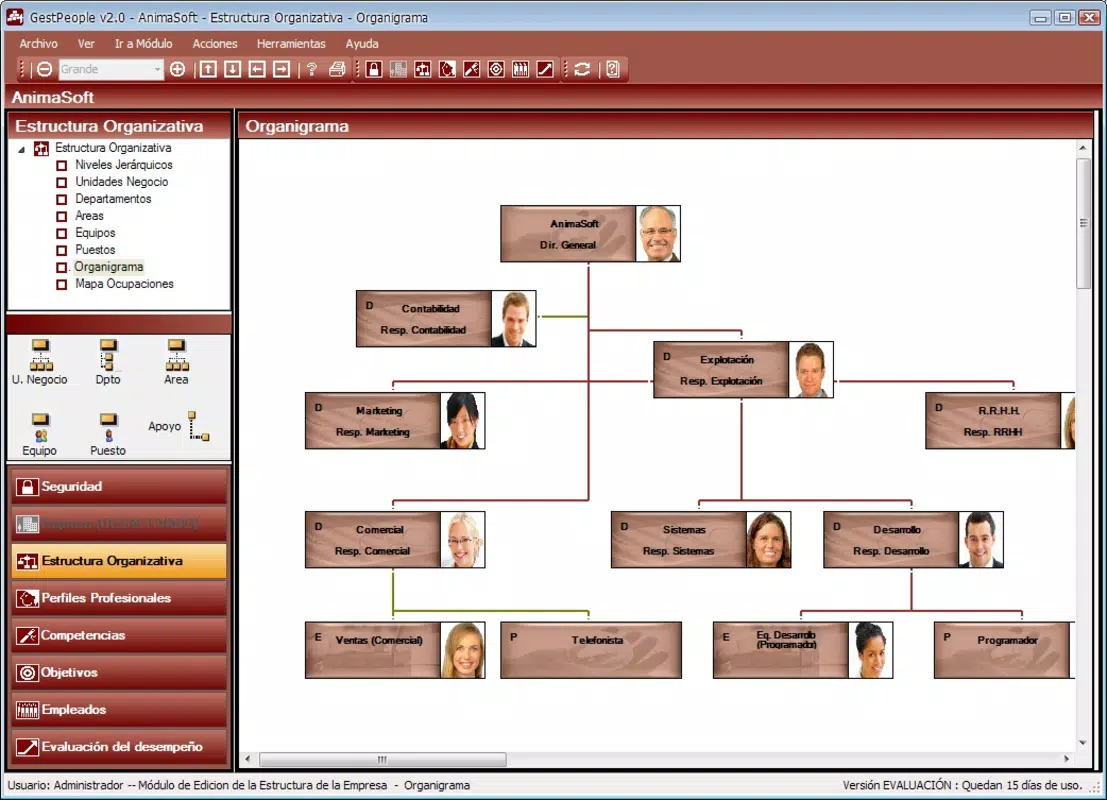Screen dimensions: 1107x800
Task: Open the Empleados module button
Action: coord(119,710)
